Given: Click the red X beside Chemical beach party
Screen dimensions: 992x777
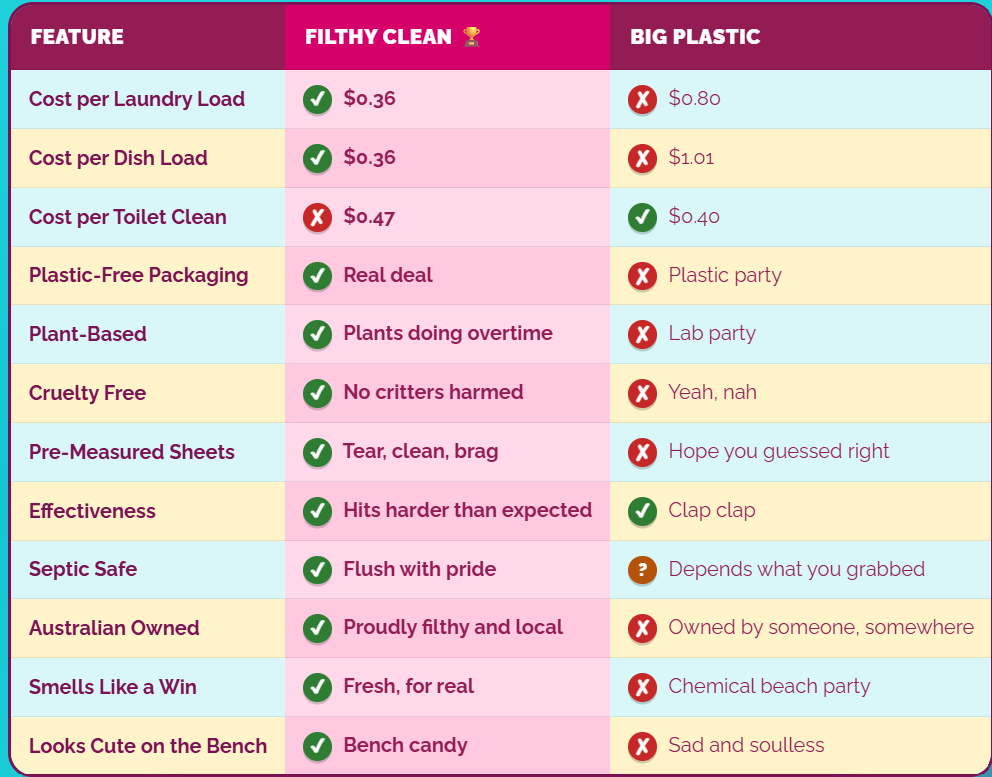Looking at the screenshot, I should tap(642, 687).
